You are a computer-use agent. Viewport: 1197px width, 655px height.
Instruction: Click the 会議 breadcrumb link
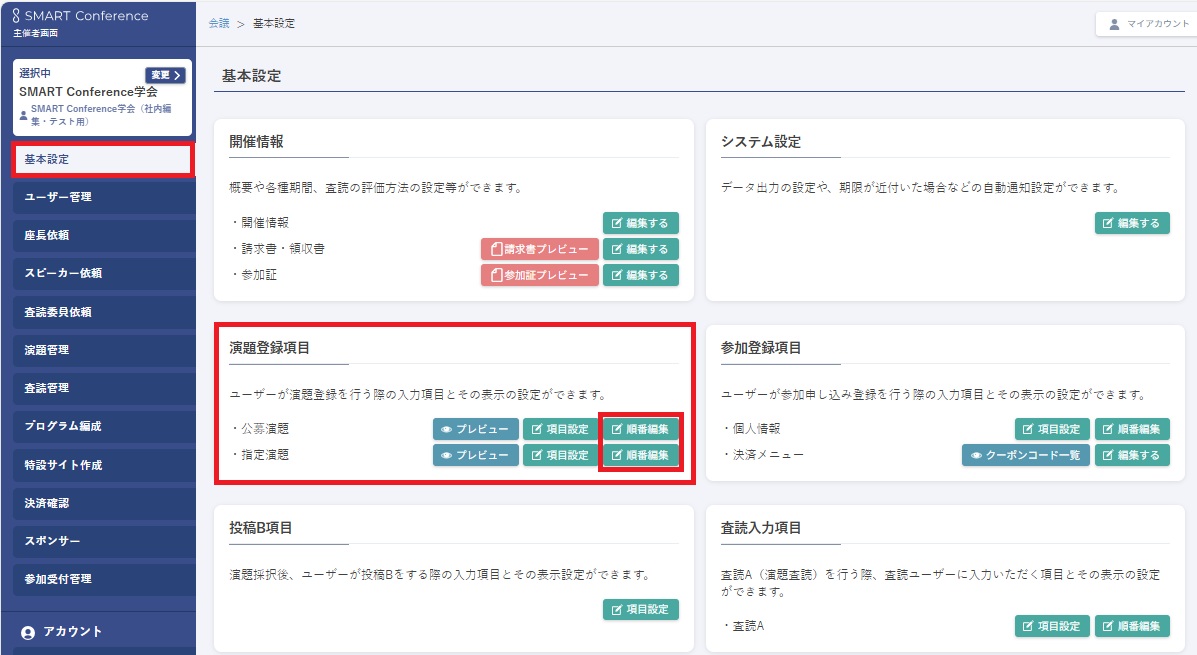[218, 23]
